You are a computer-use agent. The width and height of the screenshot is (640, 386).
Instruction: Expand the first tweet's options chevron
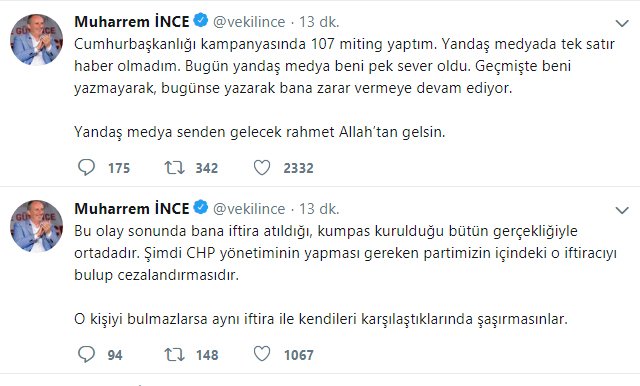point(622,24)
